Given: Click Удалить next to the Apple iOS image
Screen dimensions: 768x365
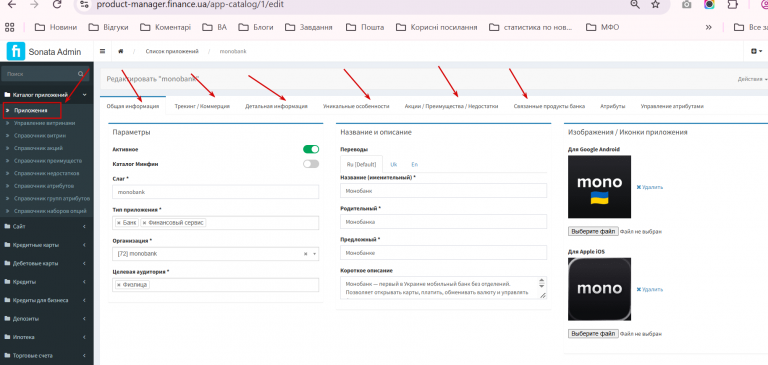Looking at the screenshot, I should [x=650, y=290].
